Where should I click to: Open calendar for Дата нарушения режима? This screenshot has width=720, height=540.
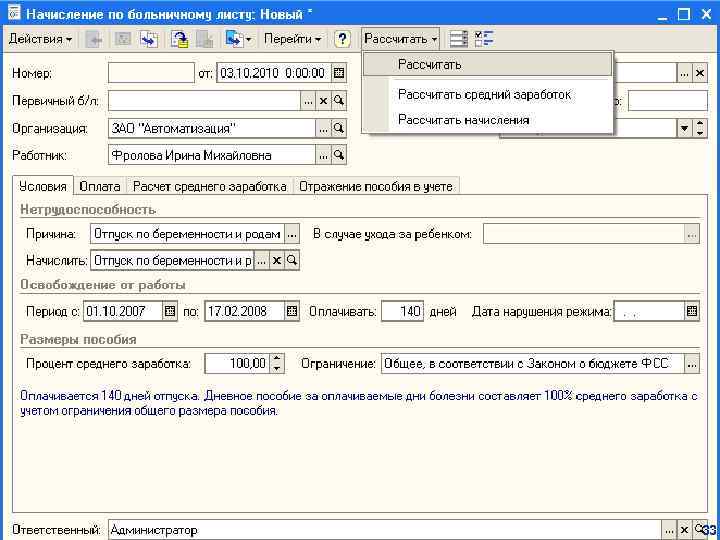(x=692, y=311)
